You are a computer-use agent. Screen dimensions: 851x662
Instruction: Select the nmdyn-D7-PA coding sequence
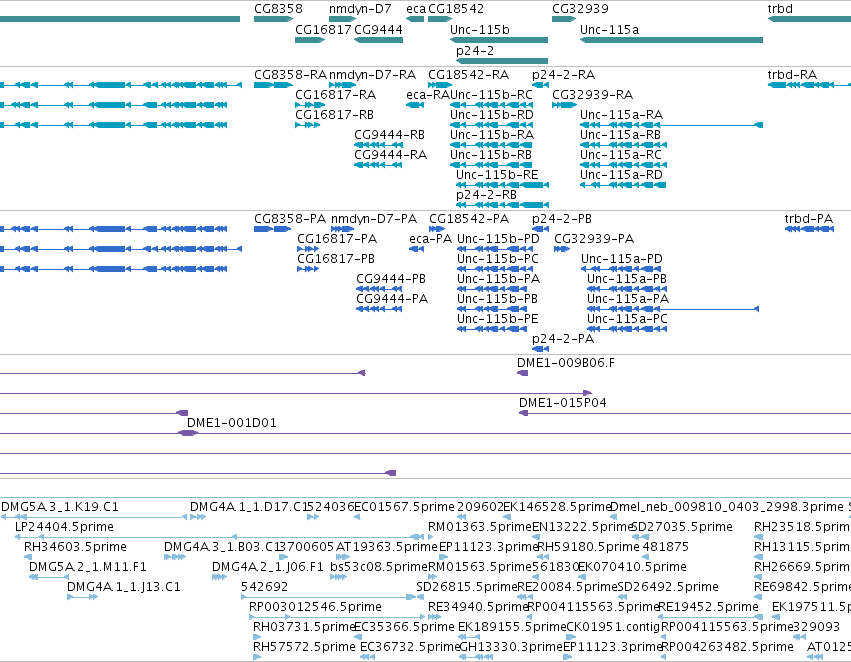(x=342, y=229)
